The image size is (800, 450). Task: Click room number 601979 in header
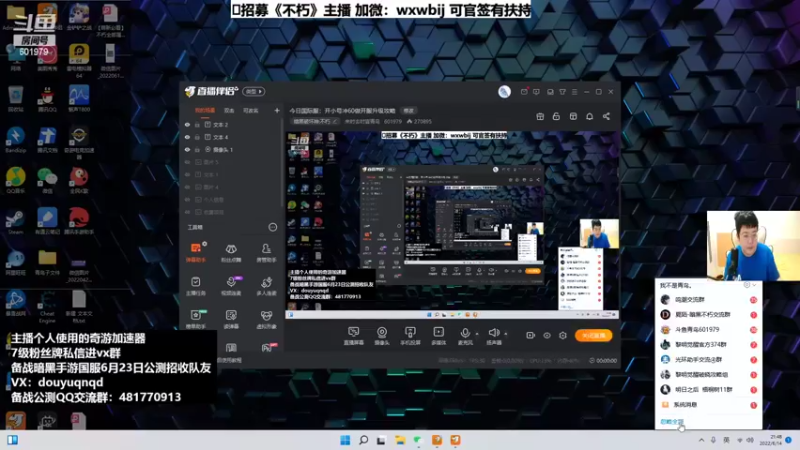coord(393,121)
